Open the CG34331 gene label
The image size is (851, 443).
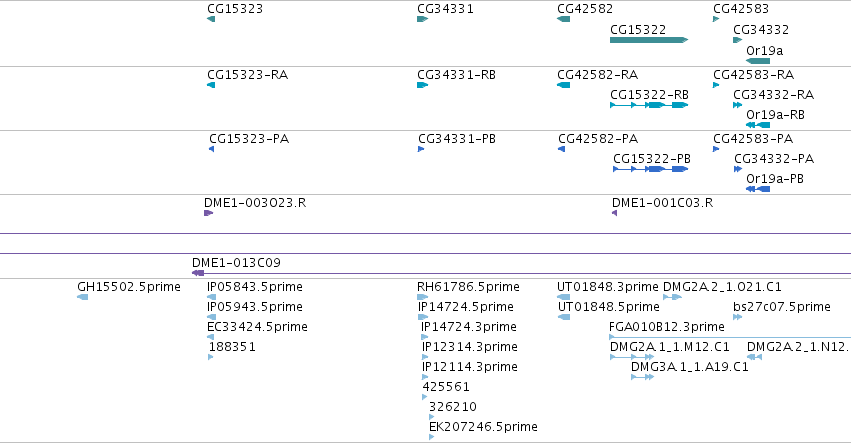point(445,9)
